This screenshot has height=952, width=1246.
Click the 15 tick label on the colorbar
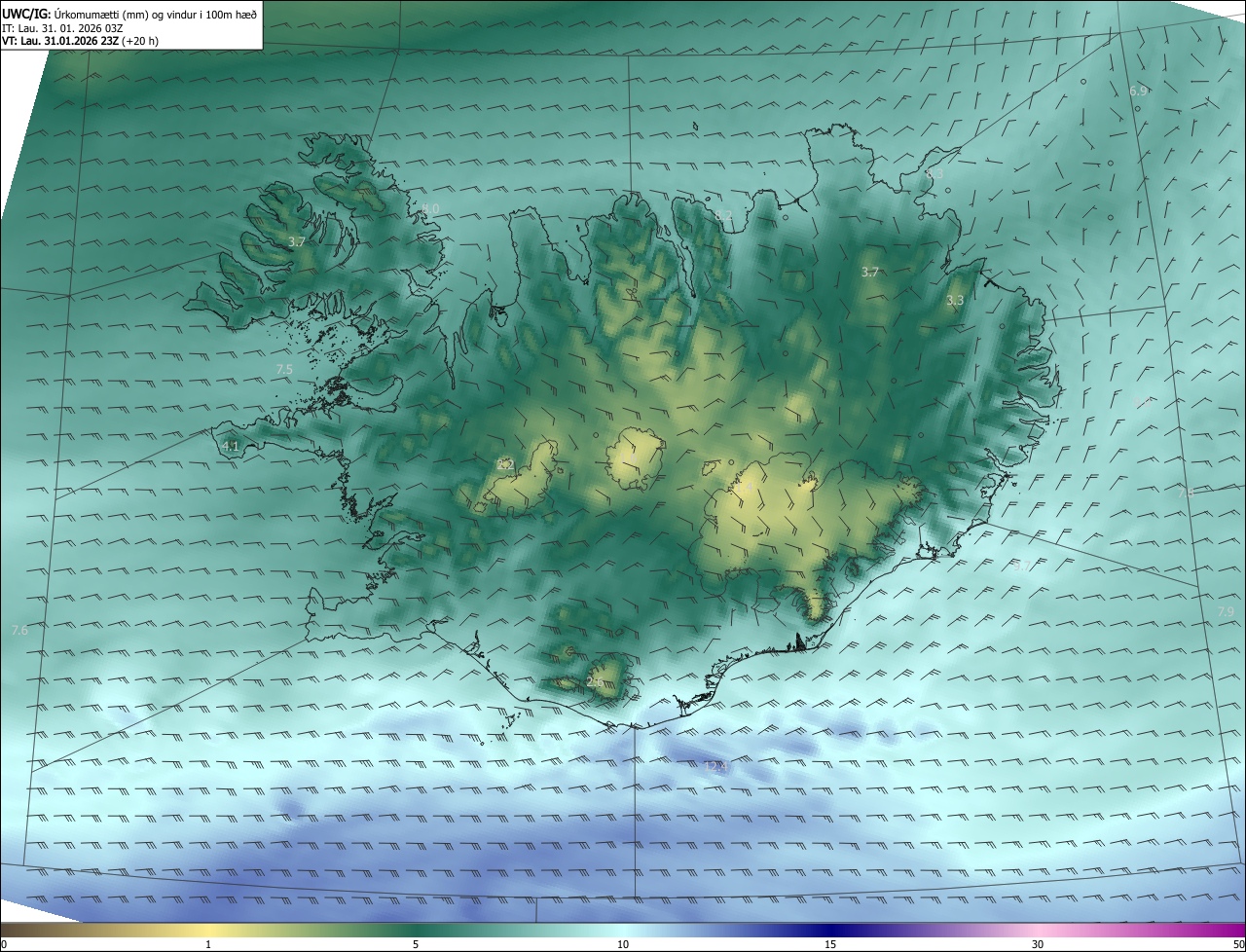click(830, 944)
